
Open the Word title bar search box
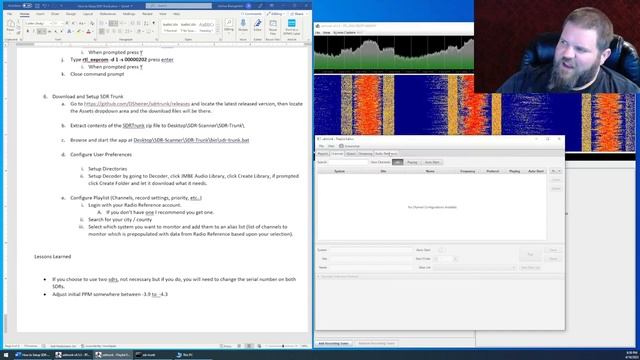tap(179, 6)
